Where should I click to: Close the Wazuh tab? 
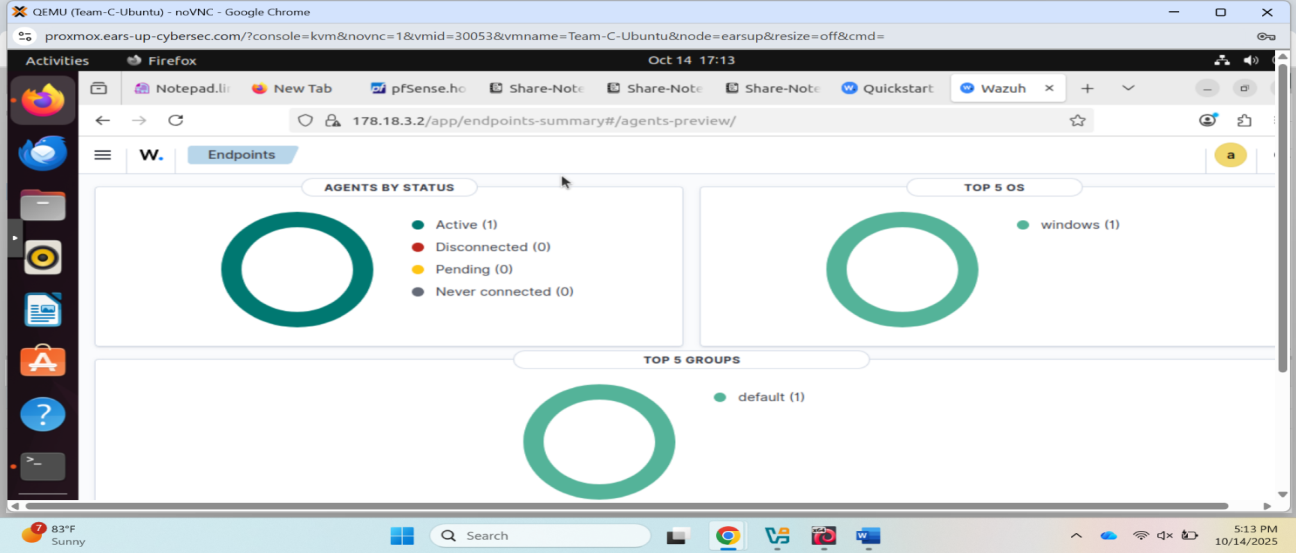pyautogui.click(x=1049, y=88)
